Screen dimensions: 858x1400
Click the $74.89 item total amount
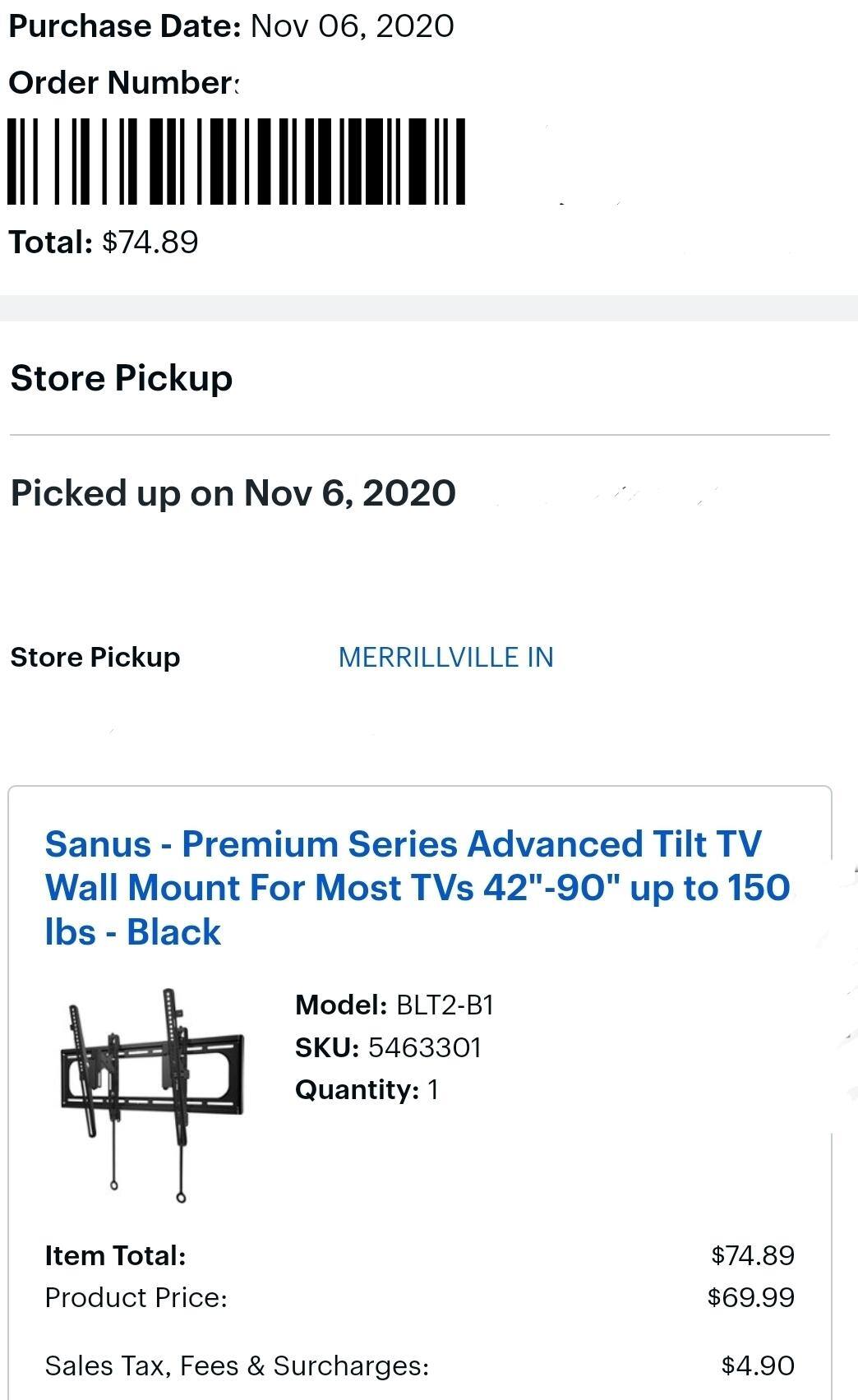tap(753, 1255)
